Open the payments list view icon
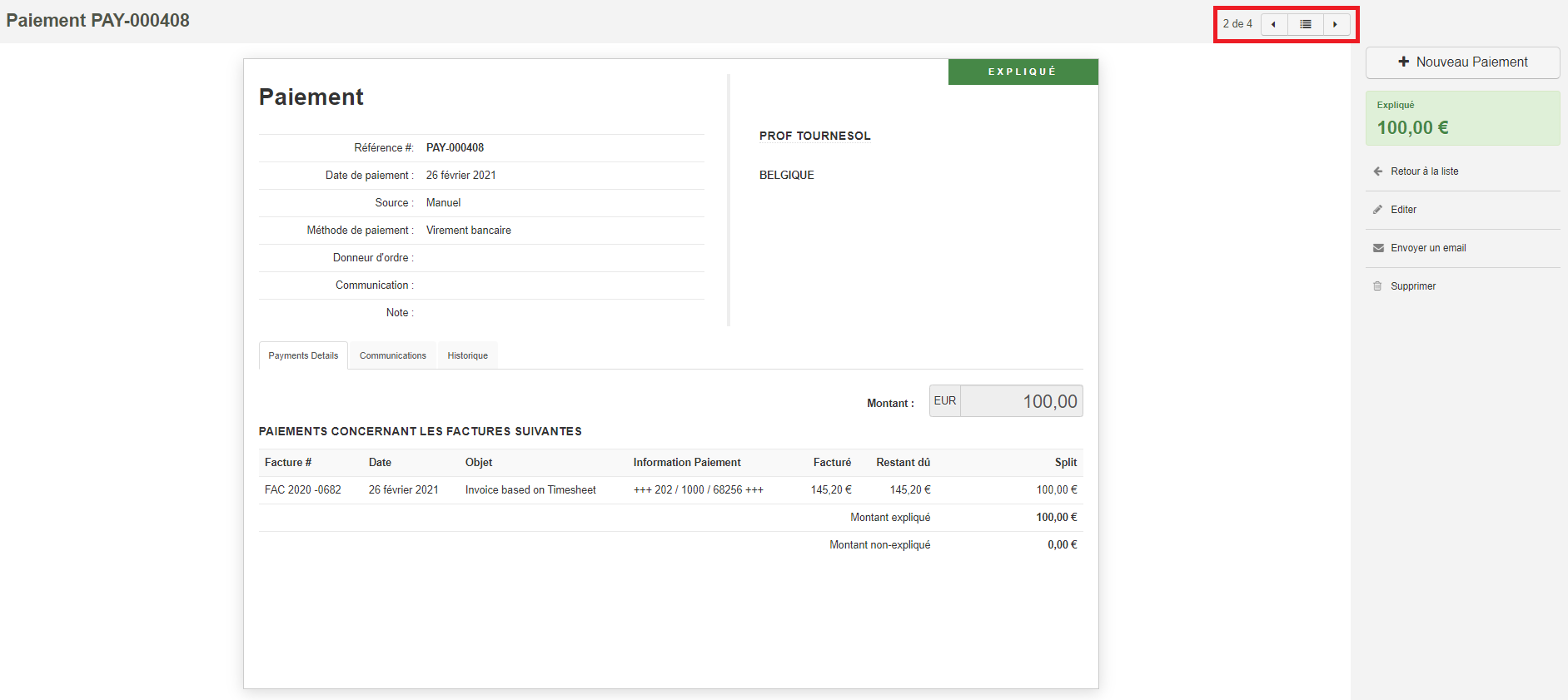This screenshot has width=1568, height=700. tap(1306, 24)
